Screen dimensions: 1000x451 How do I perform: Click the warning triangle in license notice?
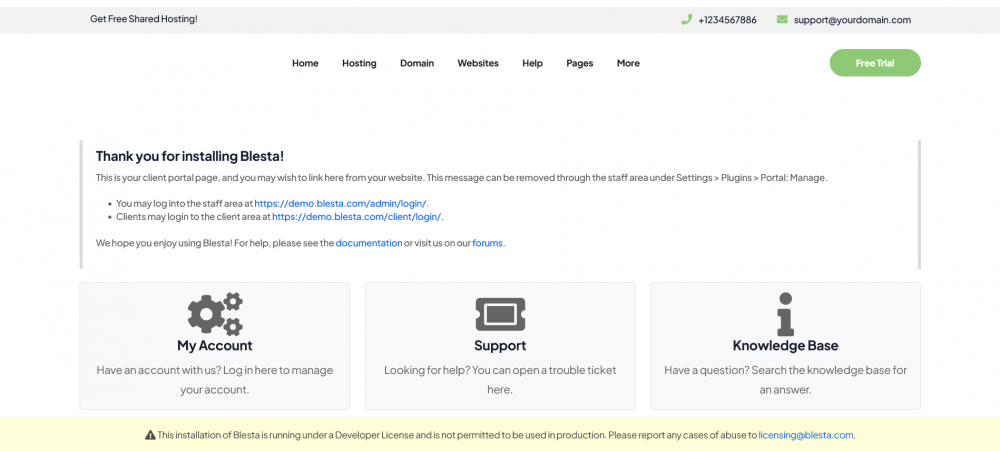coord(151,435)
